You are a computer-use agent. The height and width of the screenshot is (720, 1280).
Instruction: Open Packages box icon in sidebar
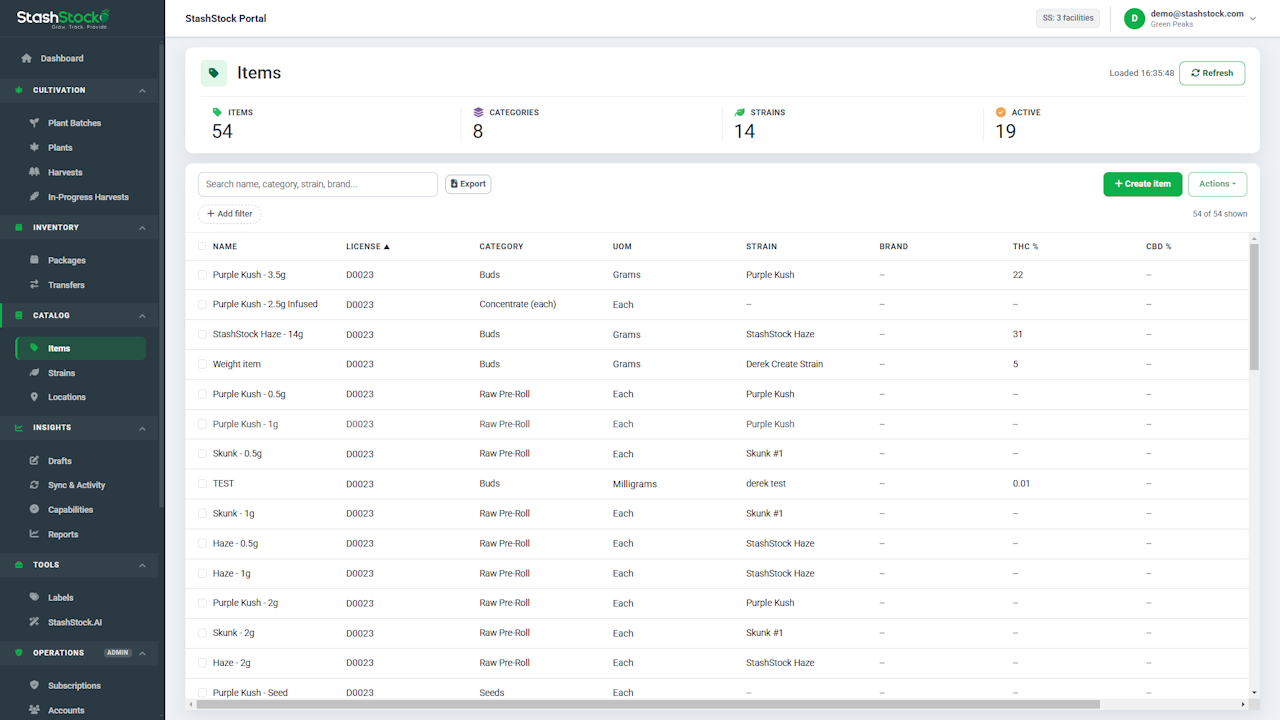coord(35,260)
